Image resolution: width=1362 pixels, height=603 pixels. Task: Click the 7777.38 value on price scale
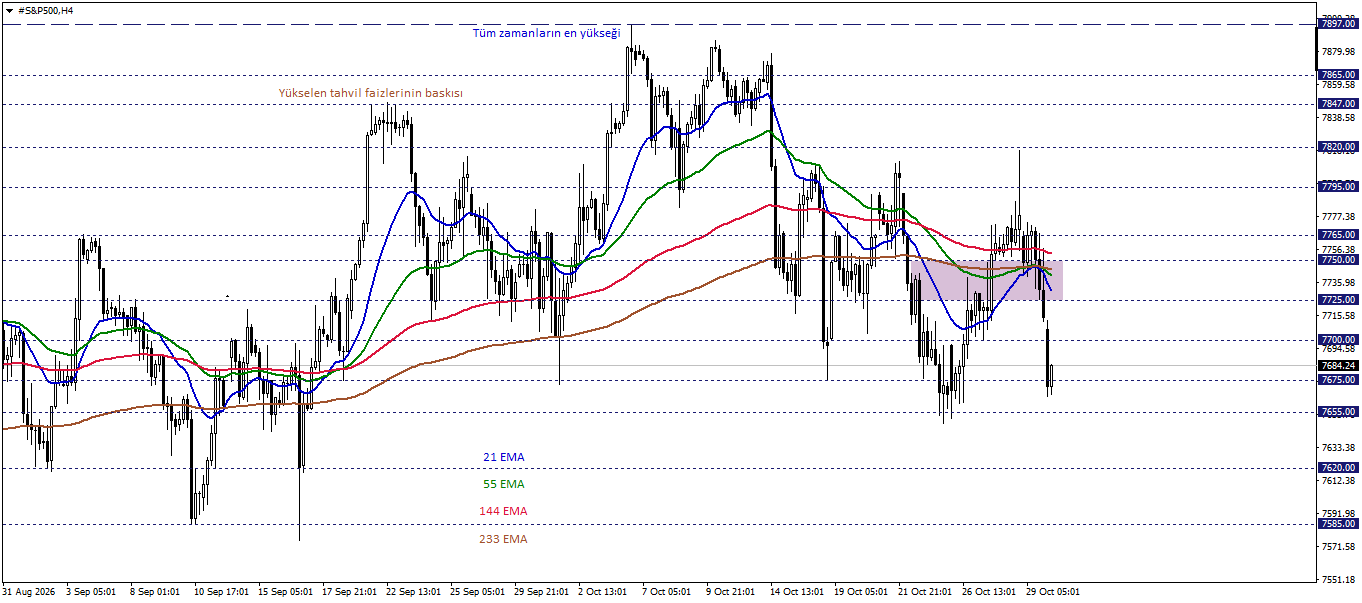(1338, 216)
